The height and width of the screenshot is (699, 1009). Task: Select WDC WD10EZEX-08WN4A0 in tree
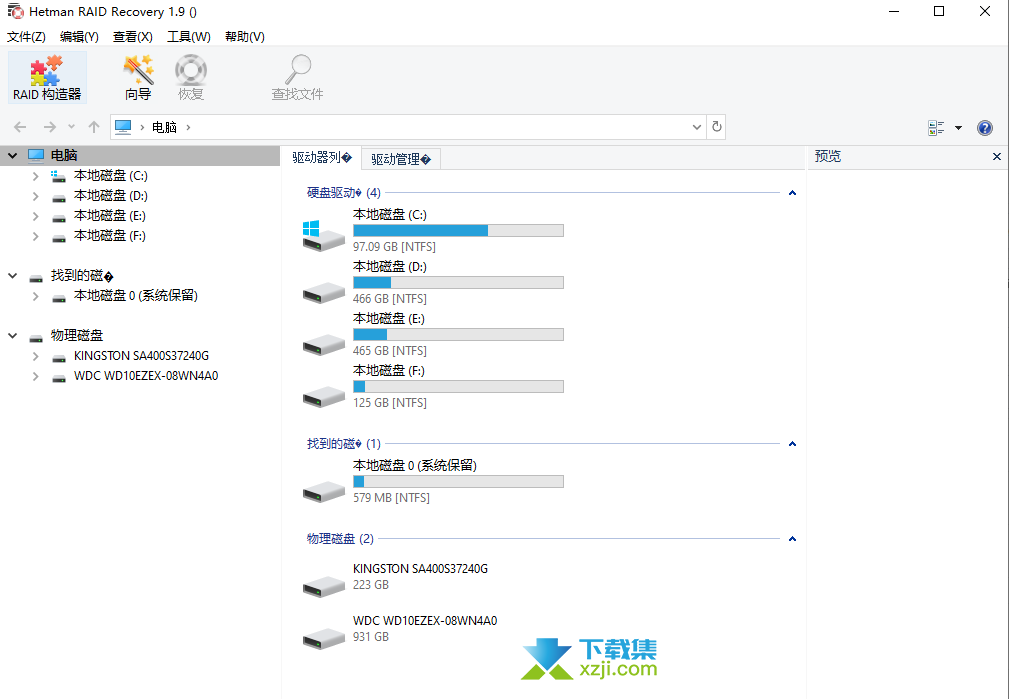pyautogui.click(x=146, y=376)
